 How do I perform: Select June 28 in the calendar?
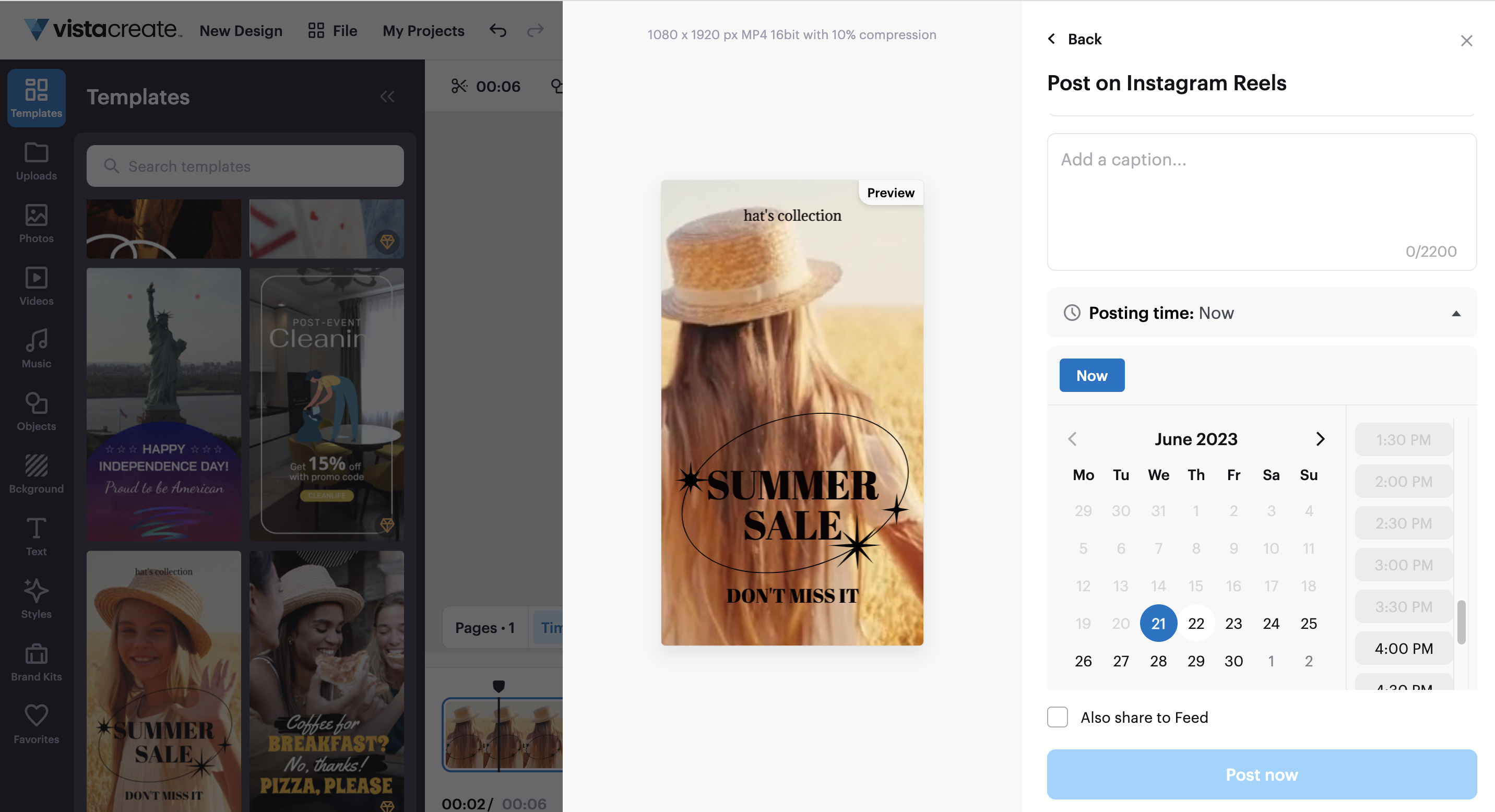tap(1158, 661)
